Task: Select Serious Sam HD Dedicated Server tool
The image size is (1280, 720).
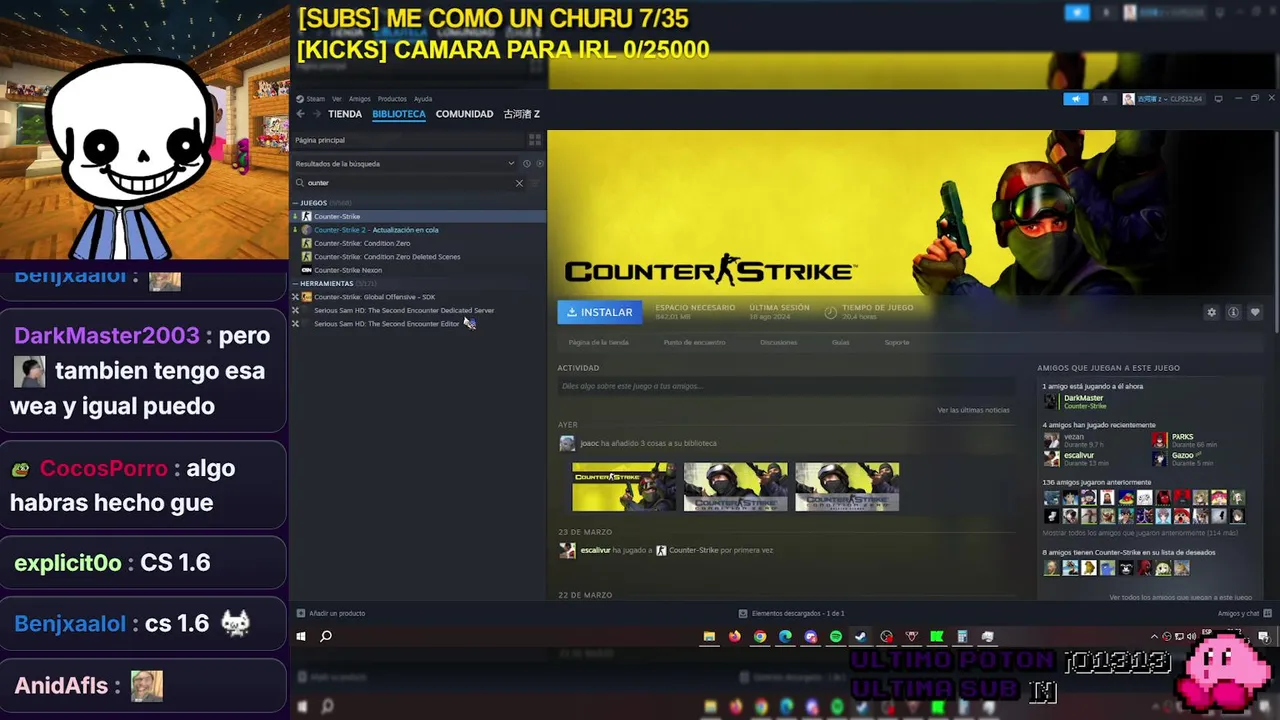Action: click(x=419, y=310)
